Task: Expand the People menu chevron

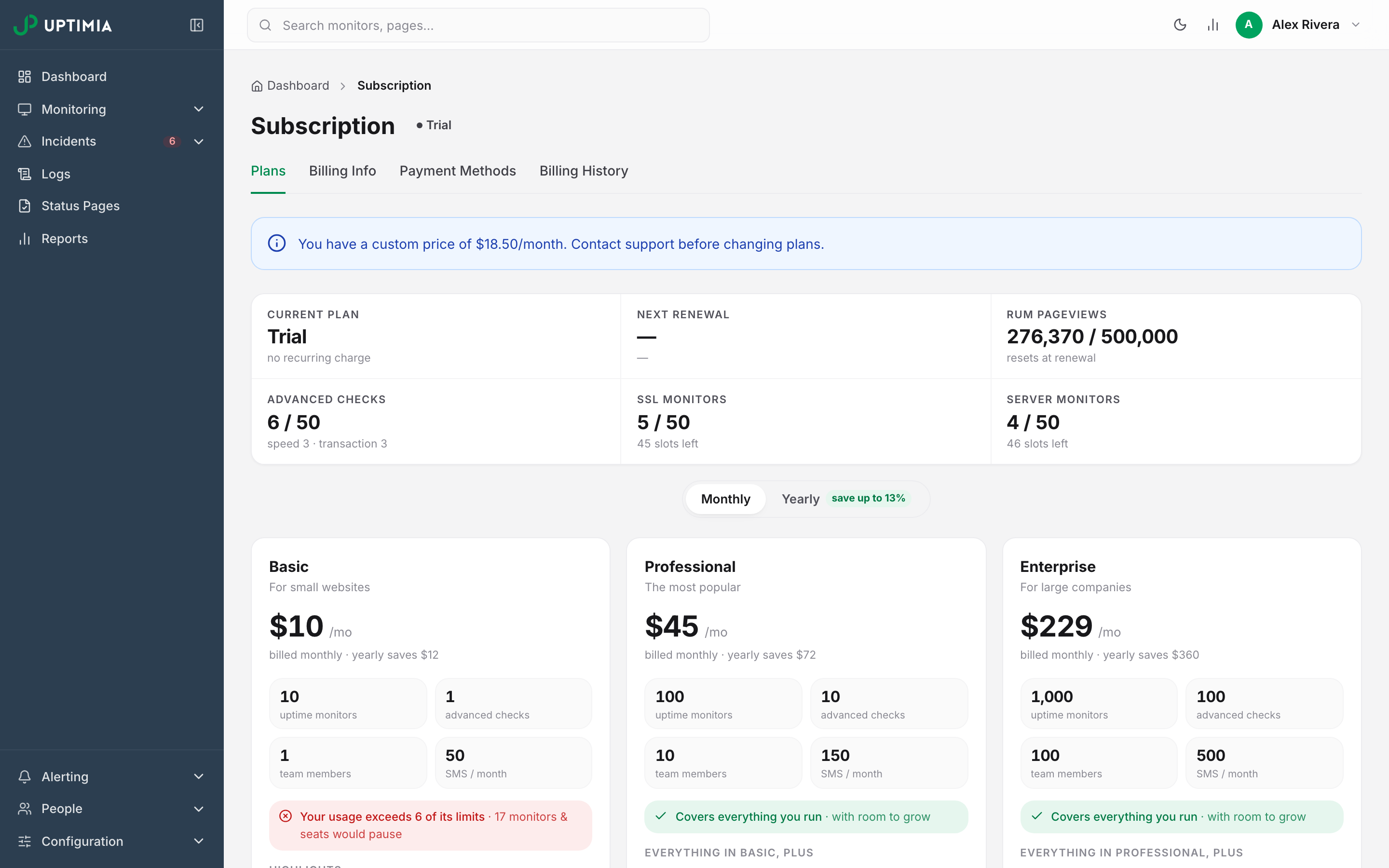Action: (x=199, y=809)
